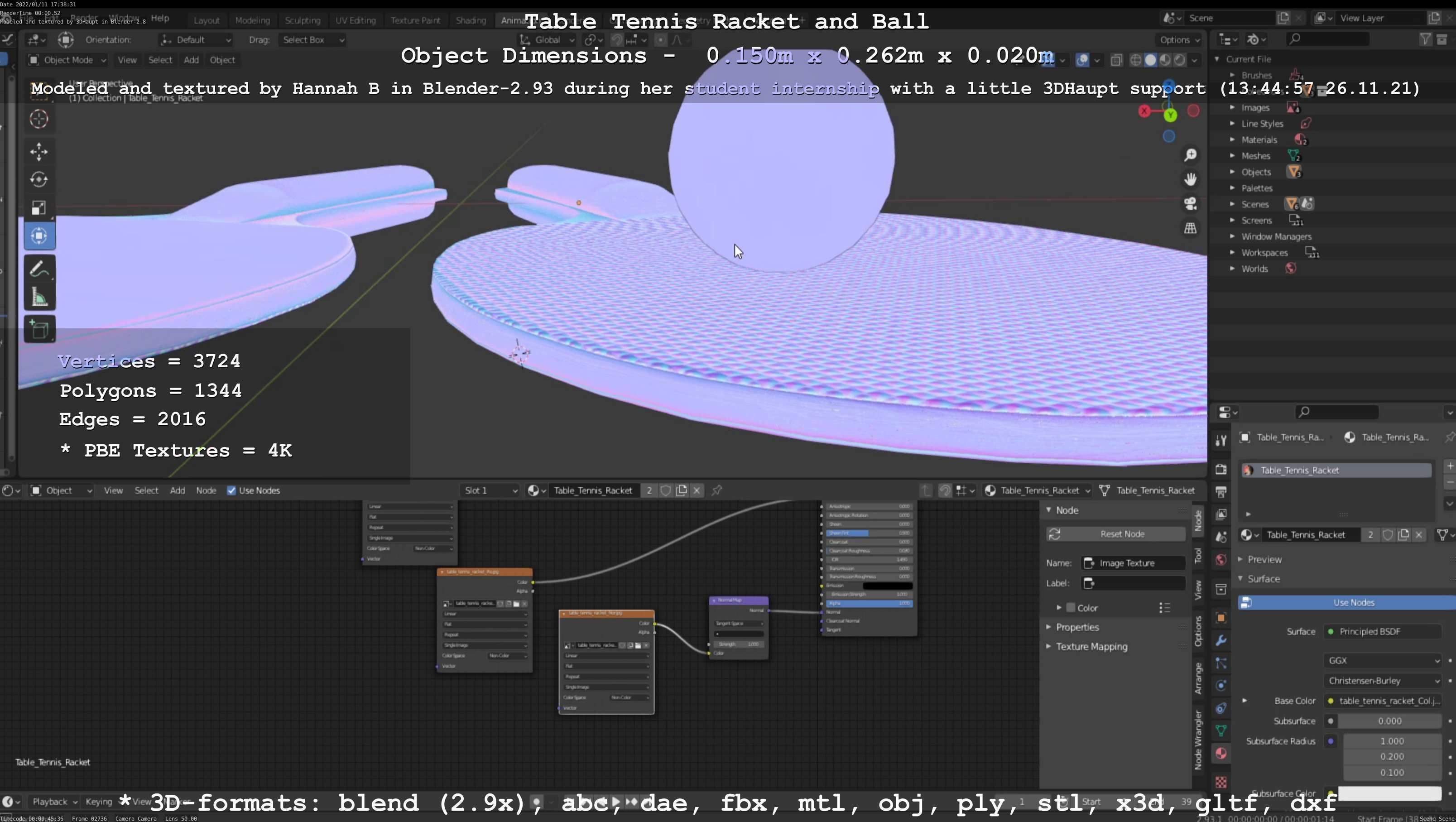Adjust the Subsurface value slider
This screenshot has height=822, width=1456.
(x=1390, y=721)
